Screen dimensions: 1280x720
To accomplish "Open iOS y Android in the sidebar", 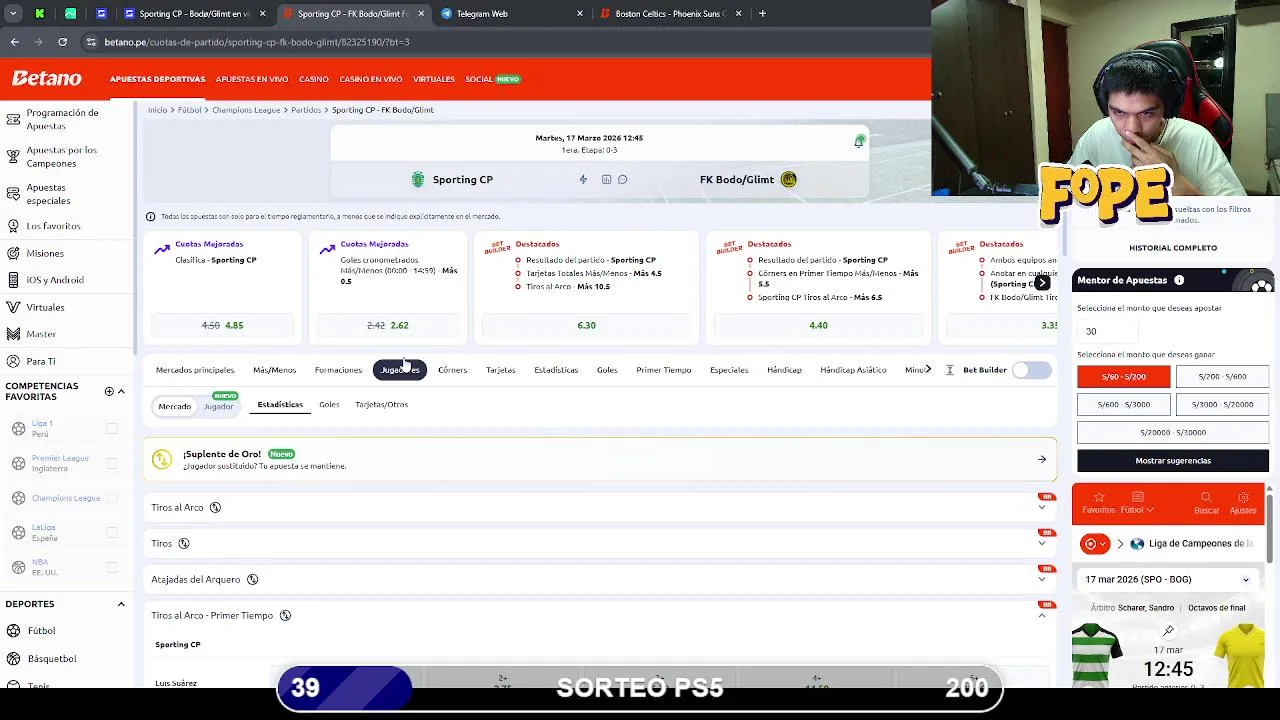I will (55, 280).
